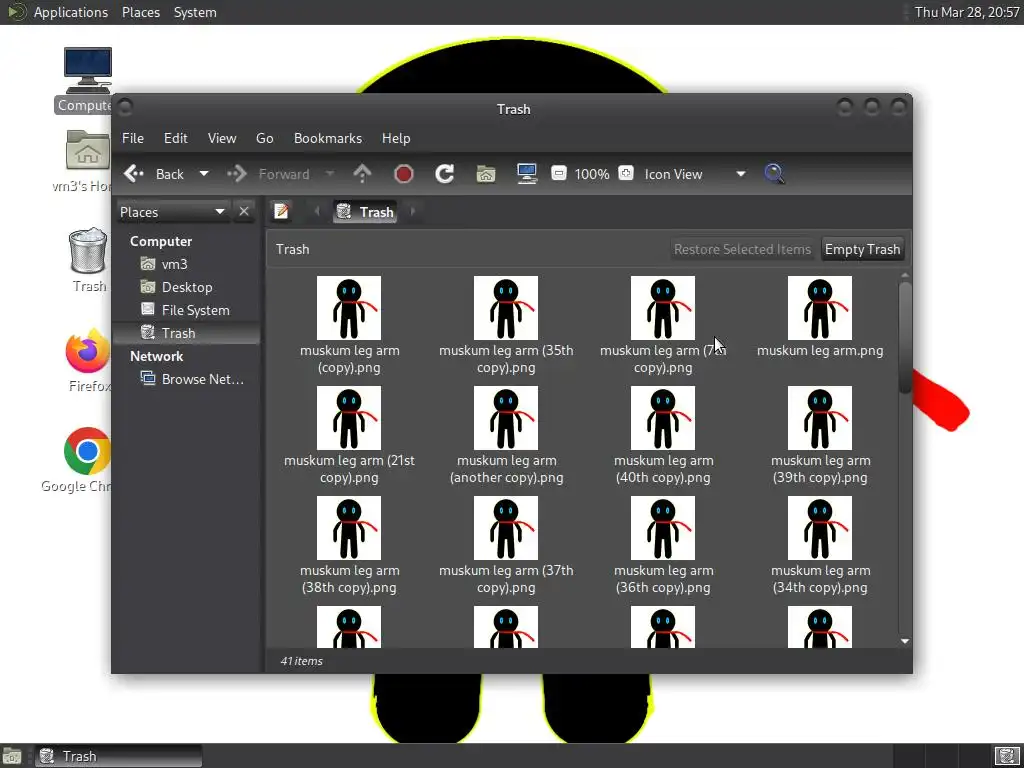Viewport: 1024px width, 768px height.
Task: Select Desktop in the Places sidebar
Action: [187, 287]
